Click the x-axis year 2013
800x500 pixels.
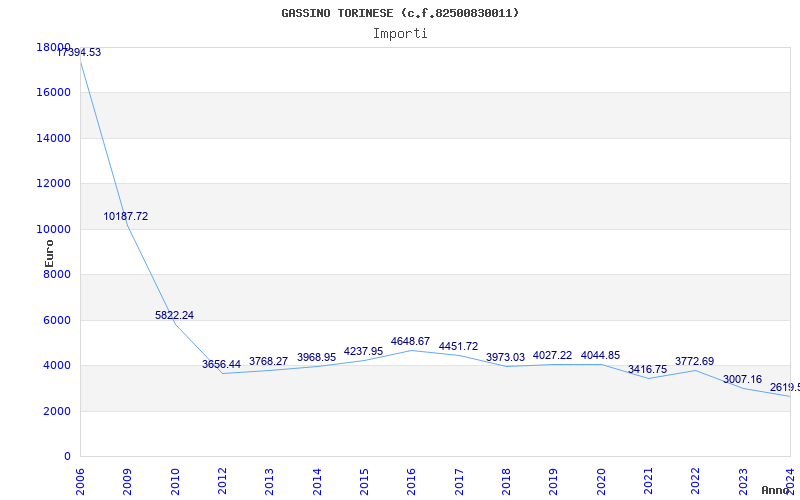[x=269, y=482]
